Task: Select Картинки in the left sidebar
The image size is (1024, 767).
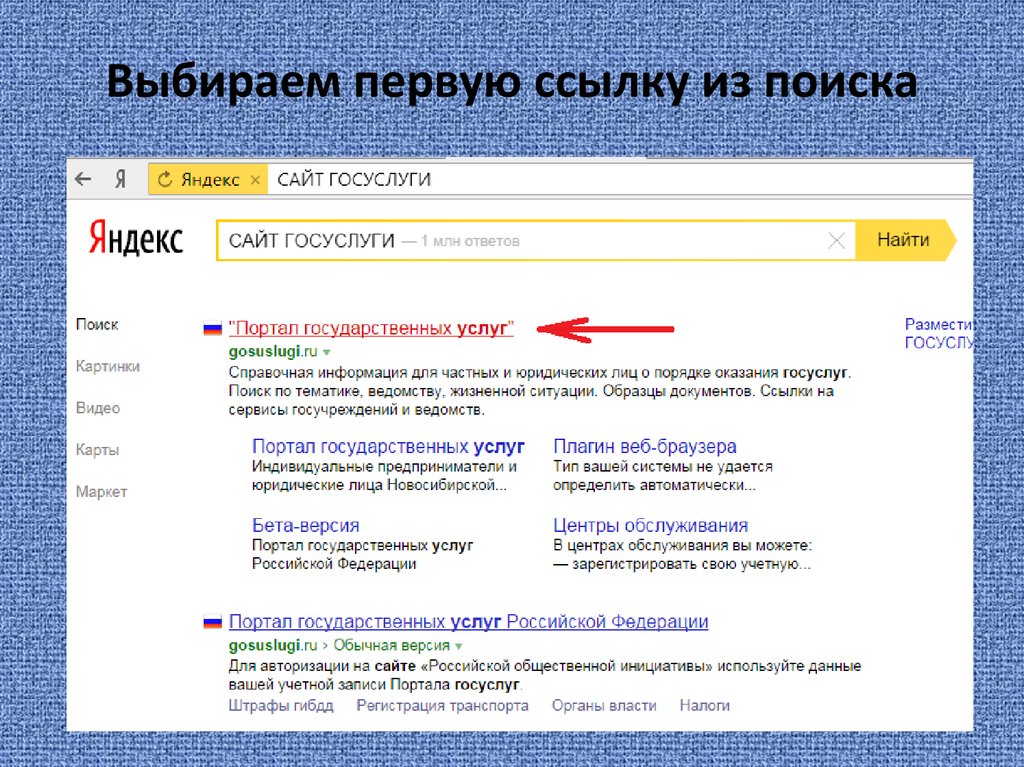Action: point(108,366)
